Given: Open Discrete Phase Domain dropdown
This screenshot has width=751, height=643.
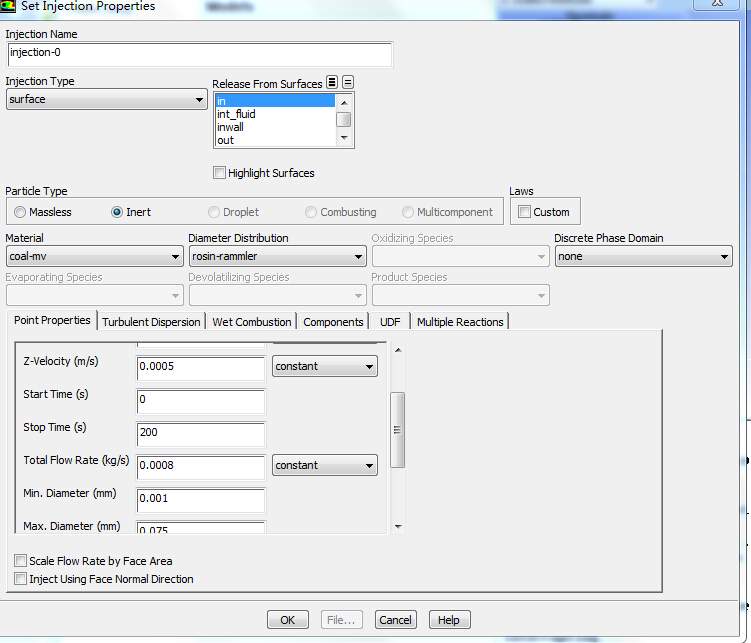Looking at the screenshot, I should [x=644, y=256].
